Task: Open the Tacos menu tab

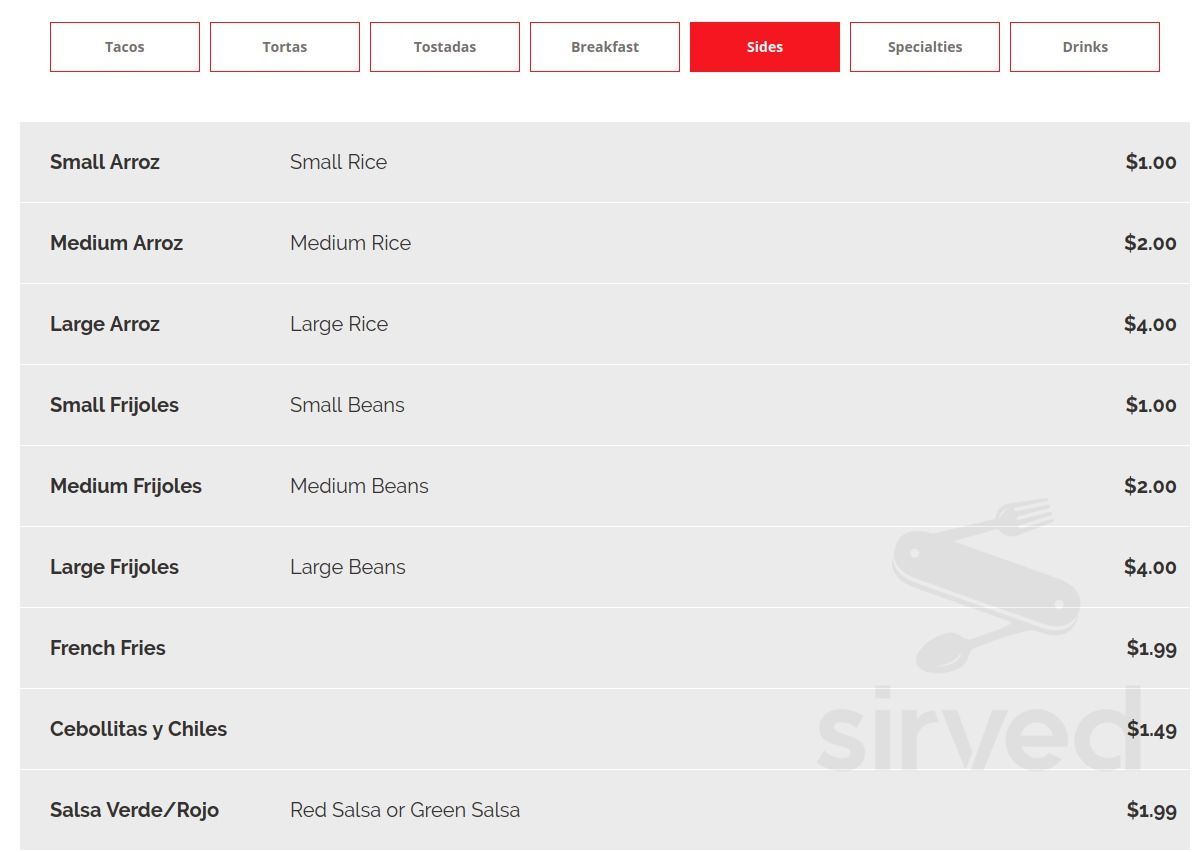Action: pos(125,47)
